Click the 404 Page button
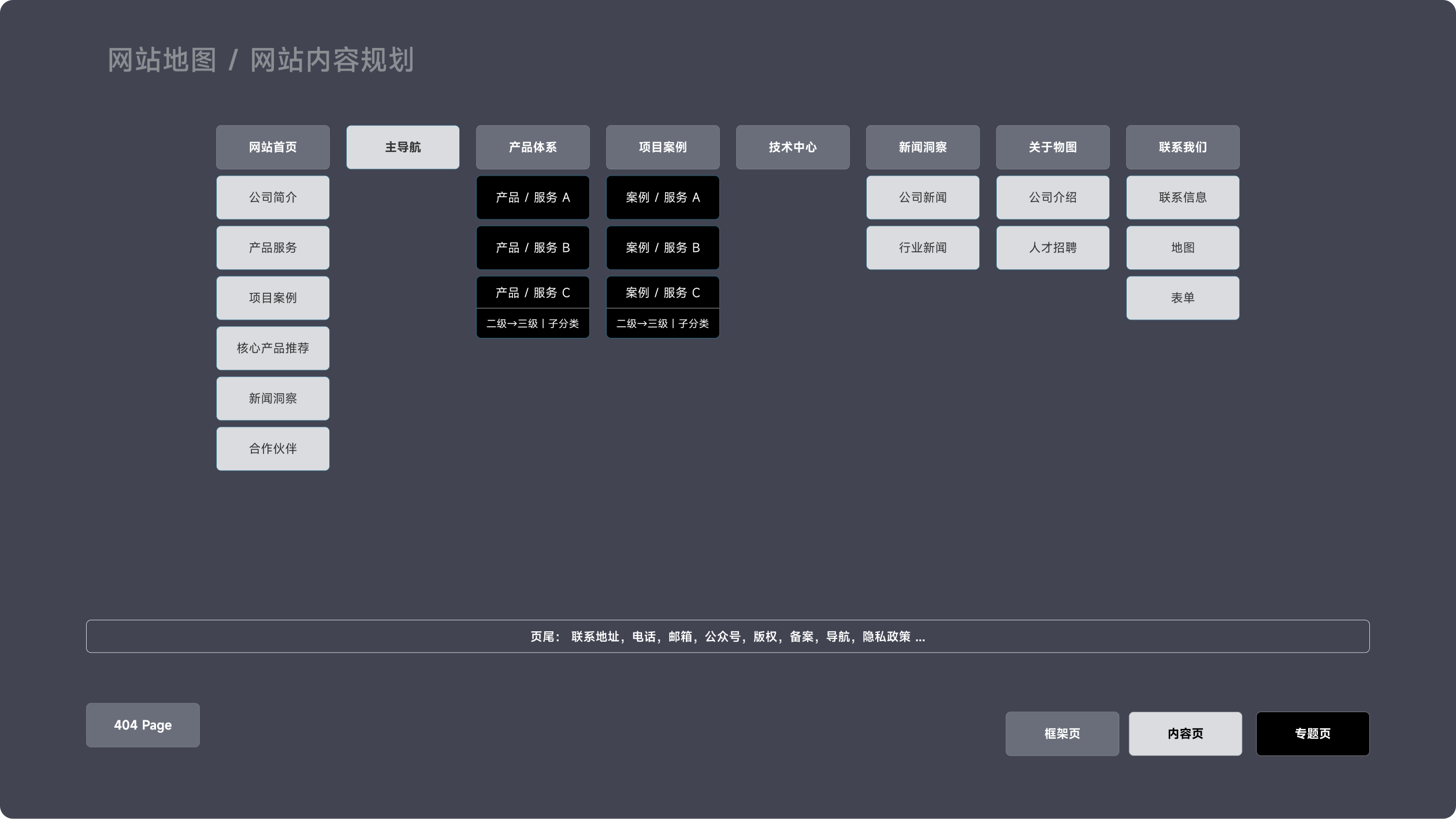Image resolution: width=1456 pixels, height=819 pixels. 143,725
